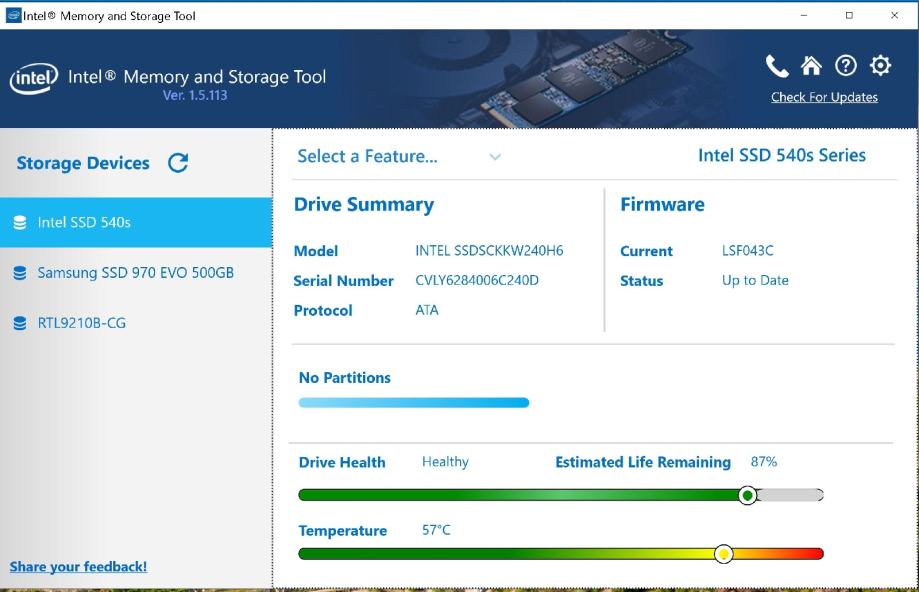The image size is (919, 592).
Task: Click the serial number CVLY6284006C240D
Action: [x=477, y=280]
